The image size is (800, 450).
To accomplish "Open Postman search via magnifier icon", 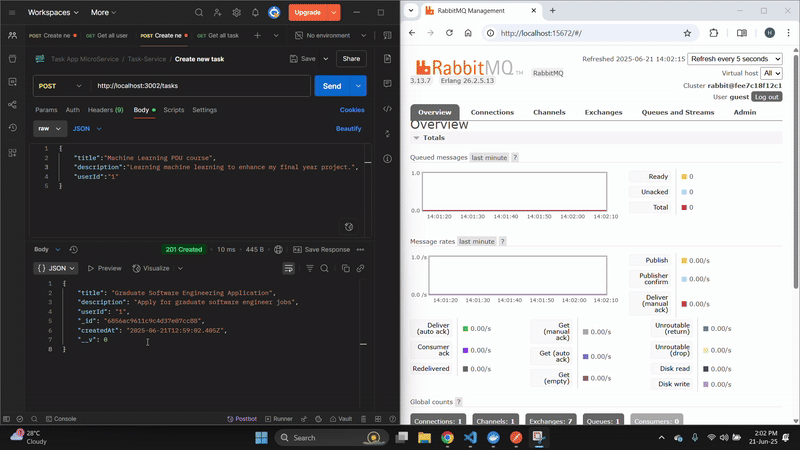I will (199, 13).
